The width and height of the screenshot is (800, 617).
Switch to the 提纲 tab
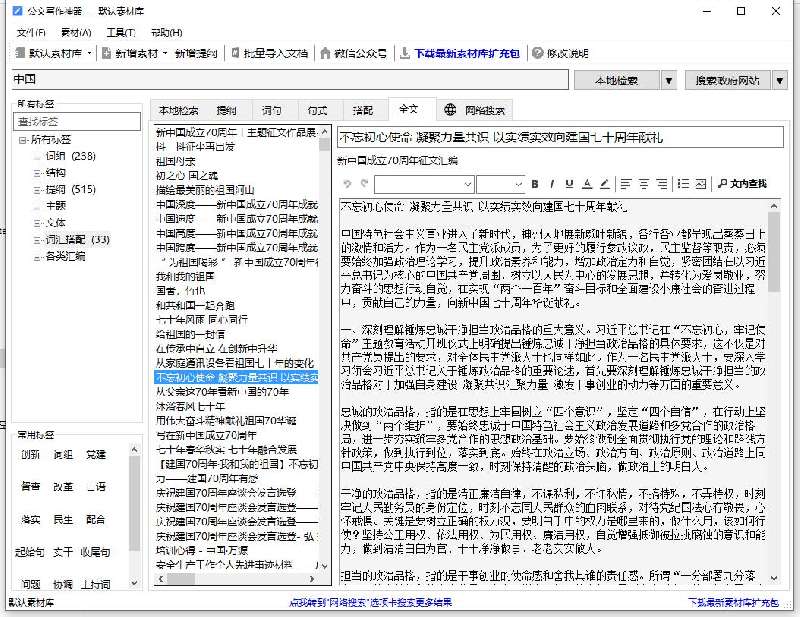point(227,110)
